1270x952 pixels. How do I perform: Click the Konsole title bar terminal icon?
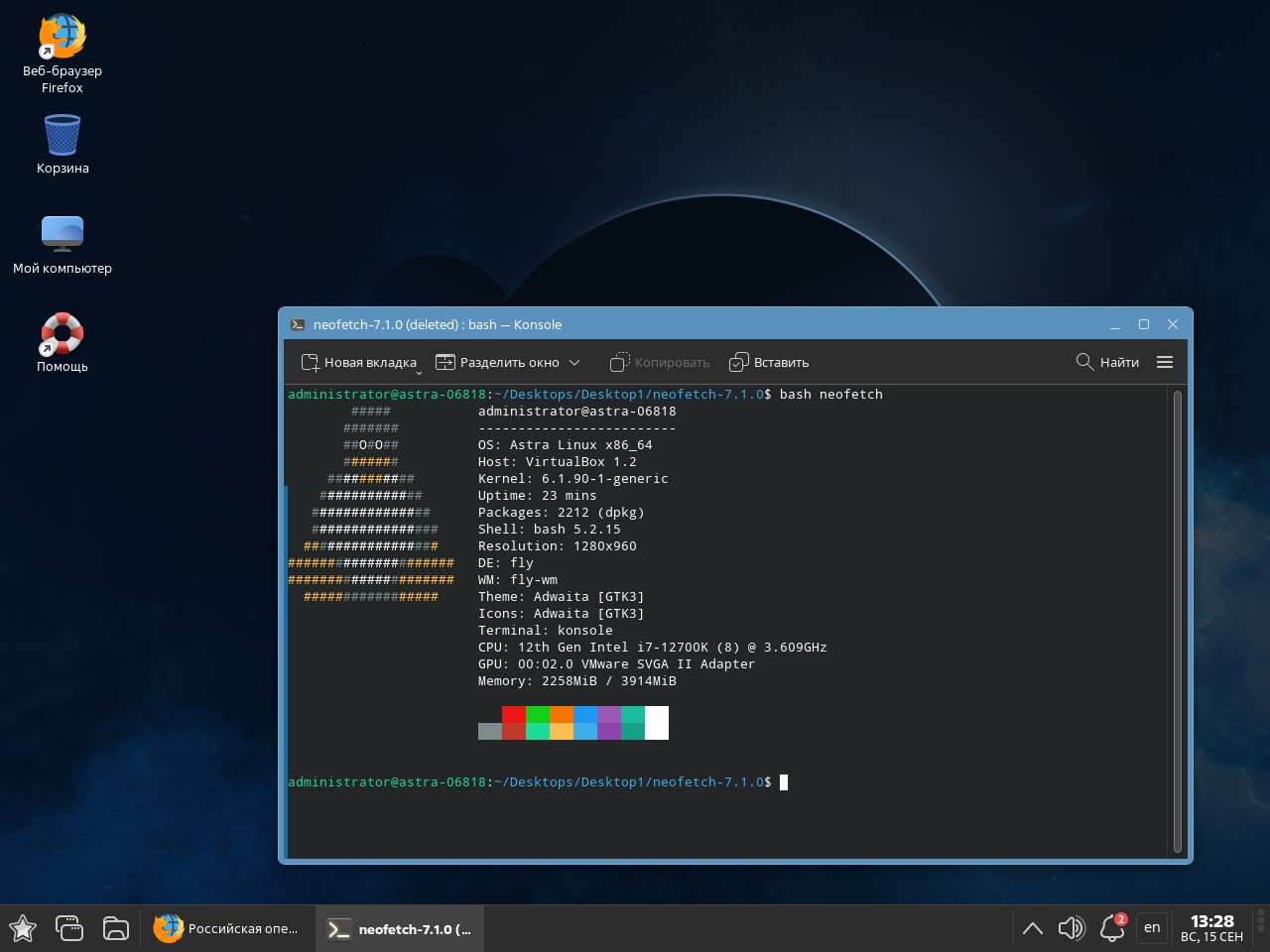[x=298, y=324]
